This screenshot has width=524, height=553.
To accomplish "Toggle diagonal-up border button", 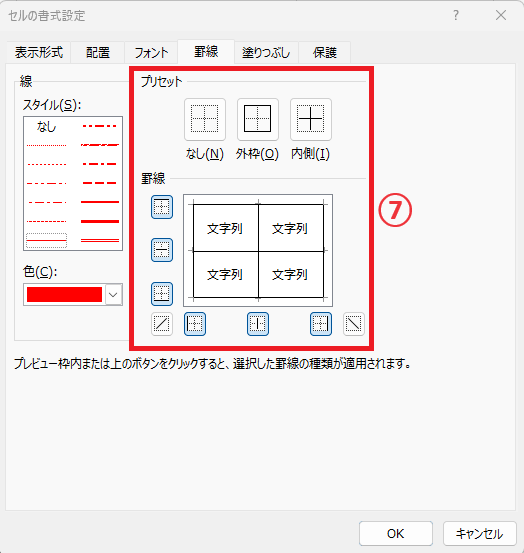I will coord(162,324).
